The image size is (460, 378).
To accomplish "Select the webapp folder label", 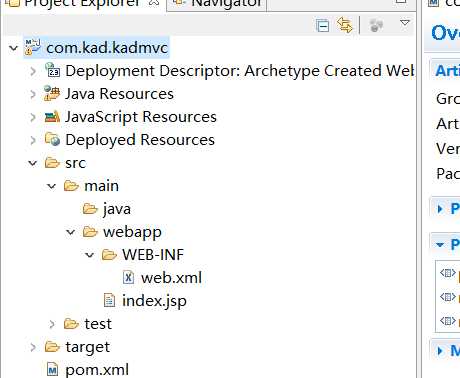I will pyautogui.click(x=132, y=233).
